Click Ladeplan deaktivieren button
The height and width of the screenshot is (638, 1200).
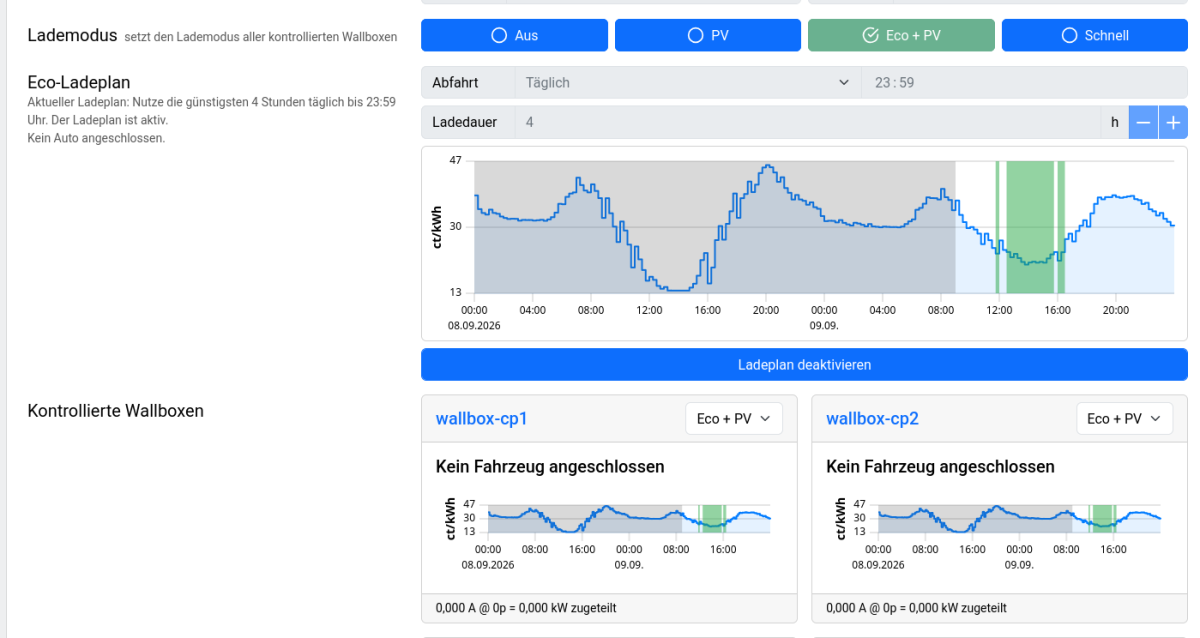click(804, 365)
